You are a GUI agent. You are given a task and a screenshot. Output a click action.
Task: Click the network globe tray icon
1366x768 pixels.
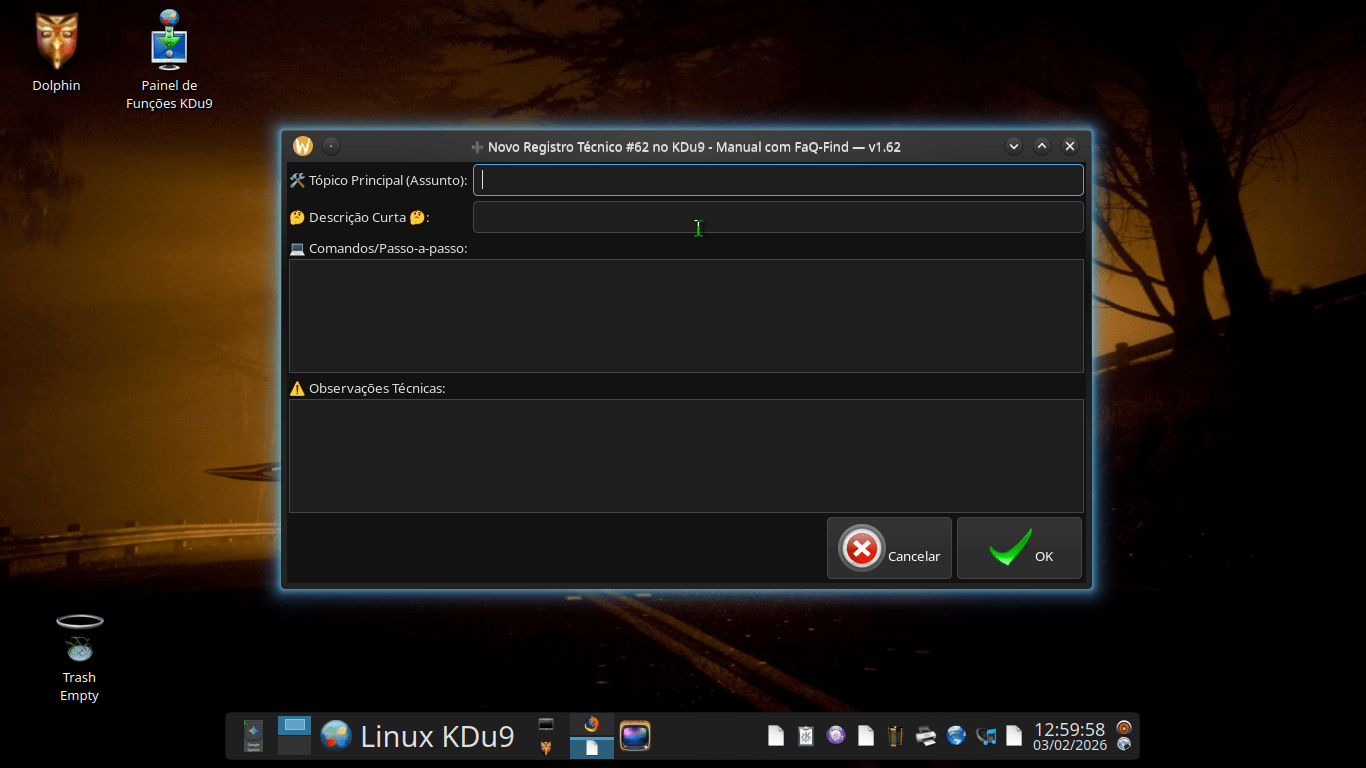click(x=956, y=736)
